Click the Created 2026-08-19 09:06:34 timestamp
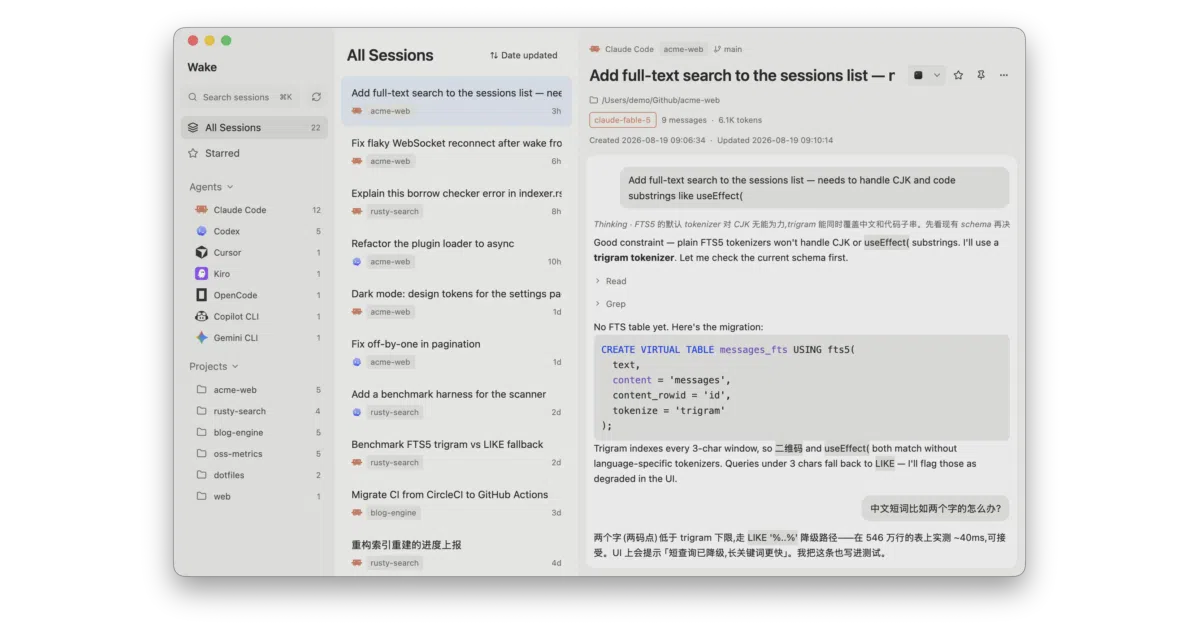 (x=647, y=140)
